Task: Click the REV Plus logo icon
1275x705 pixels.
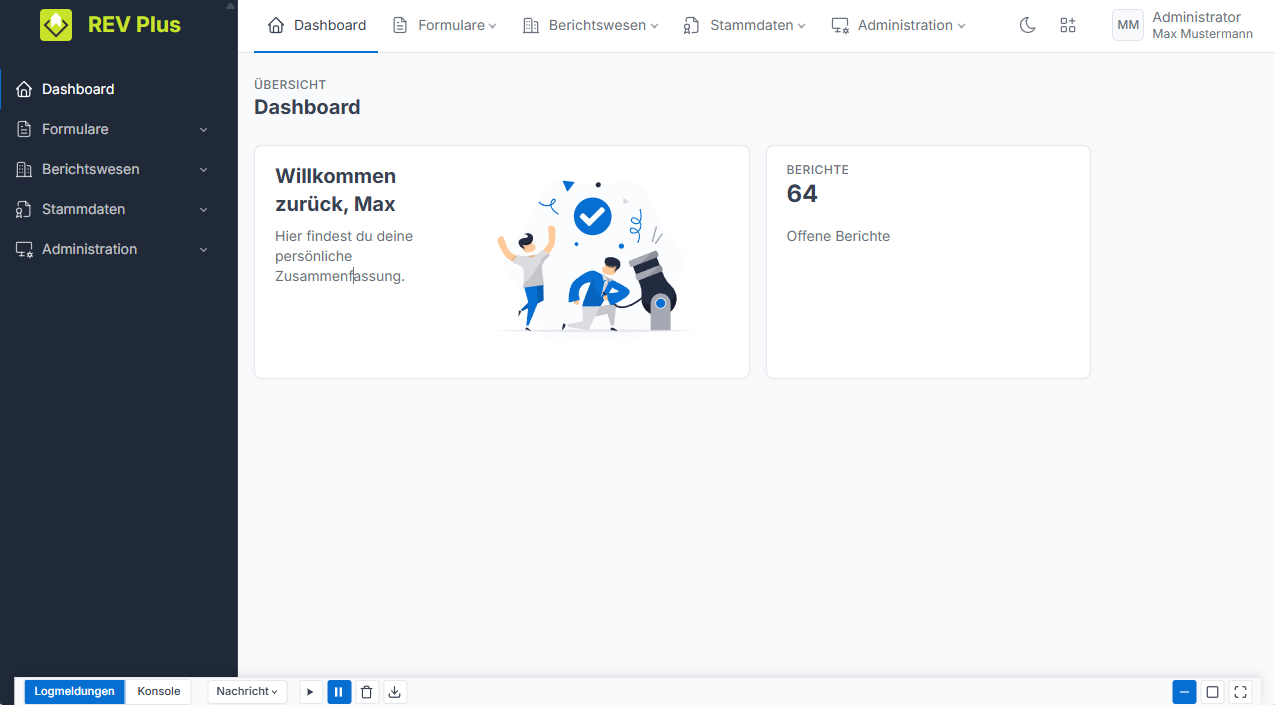Action: pyautogui.click(x=56, y=25)
